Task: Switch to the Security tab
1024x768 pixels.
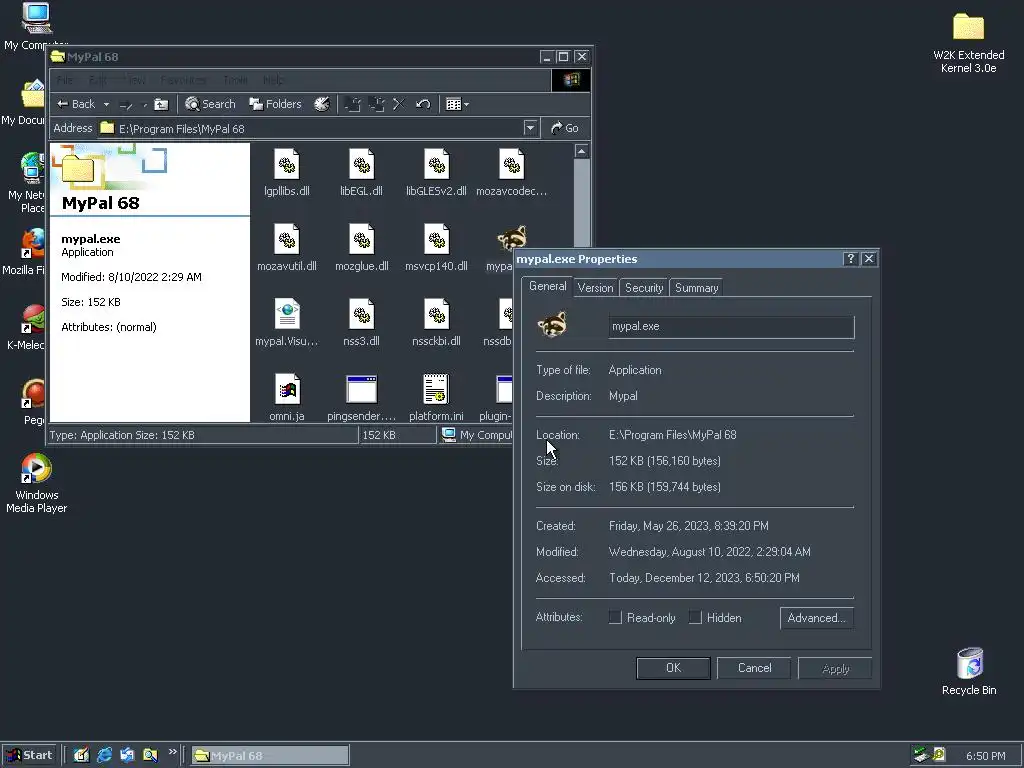Action: [644, 288]
